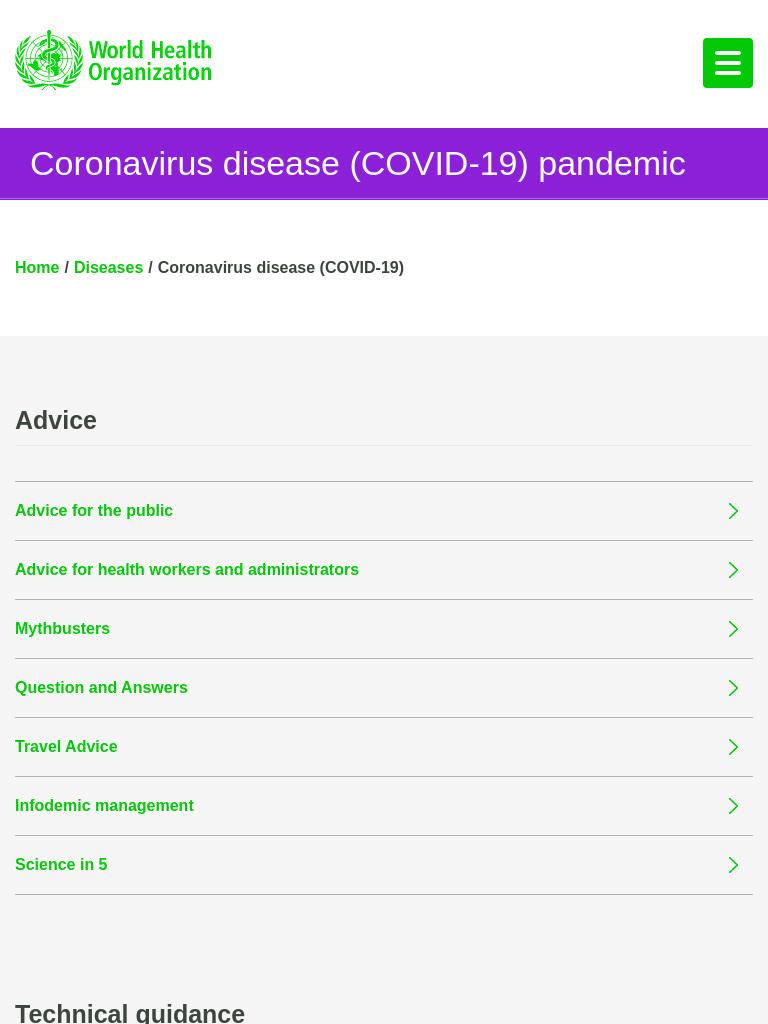This screenshot has width=768, height=1024.
Task: Click the arrow icon next to Mythbusters
Action: pyautogui.click(x=733, y=629)
